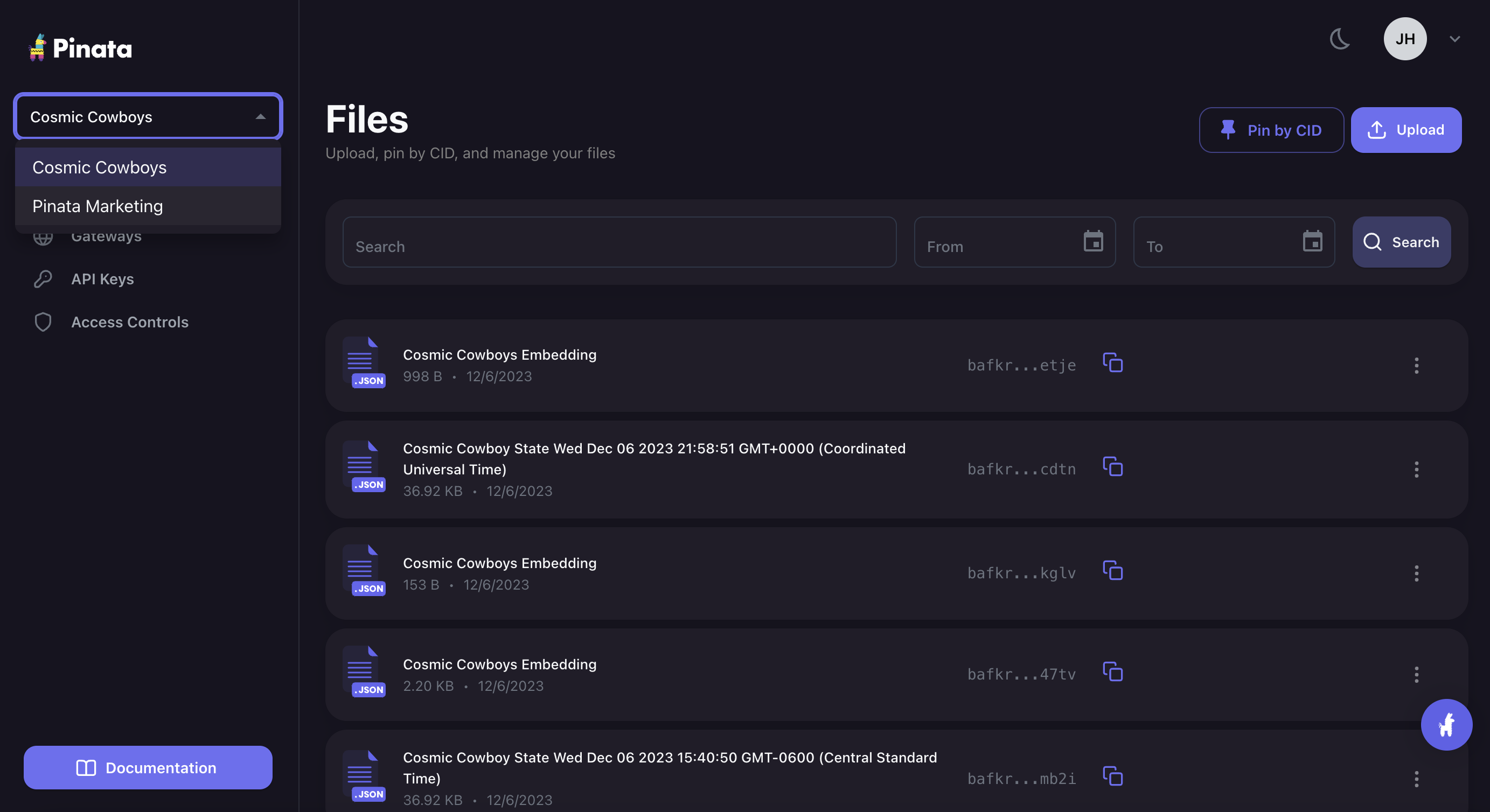Image resolution: width=1490 pixels, height=812 pixels.
Task: Copy CID bafkr...kglv
Action: tap(1112, 570)
